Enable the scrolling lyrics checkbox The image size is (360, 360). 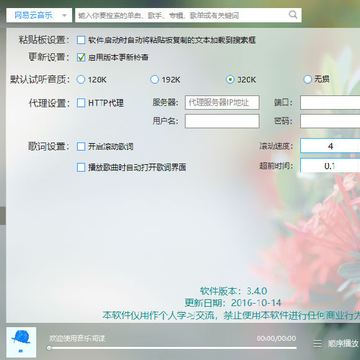(x=81, y=147)
